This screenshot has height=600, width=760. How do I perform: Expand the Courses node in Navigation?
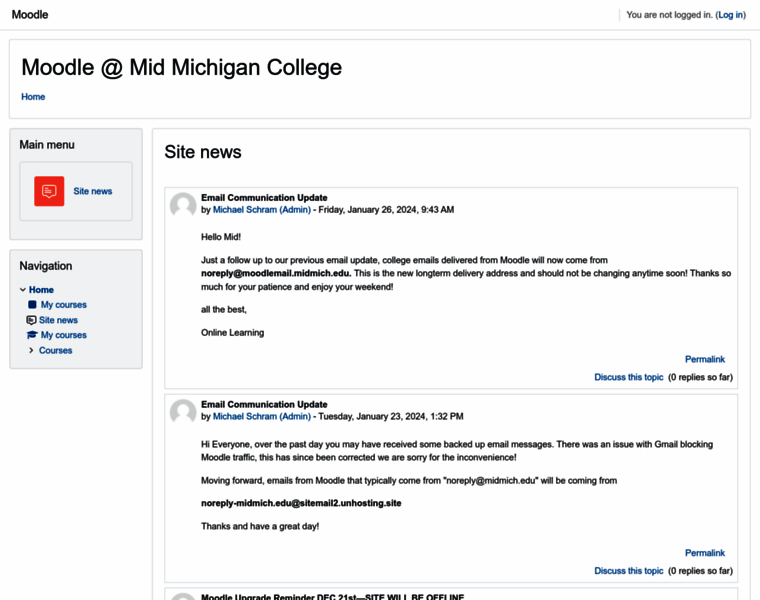click(x=31, y=350)
